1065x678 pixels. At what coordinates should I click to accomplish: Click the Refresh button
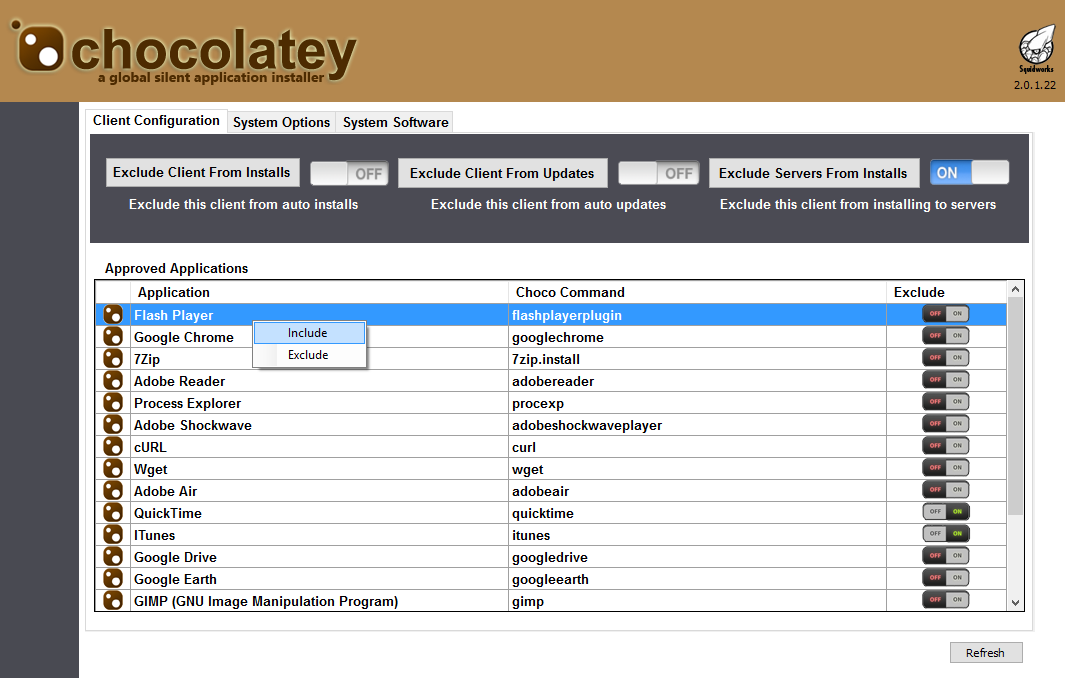click(x=986, y=653)
